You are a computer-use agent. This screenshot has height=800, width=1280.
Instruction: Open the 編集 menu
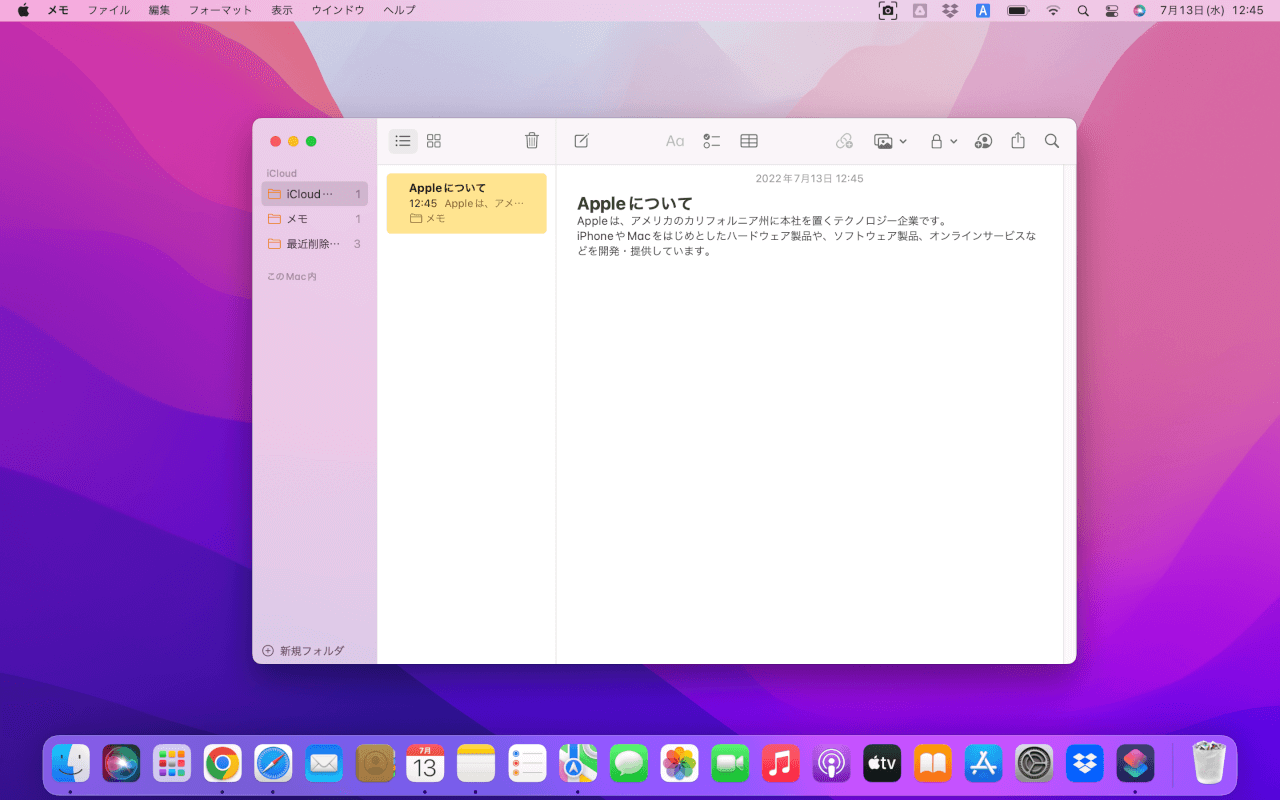pyautogui.click(x=159, y=10)
